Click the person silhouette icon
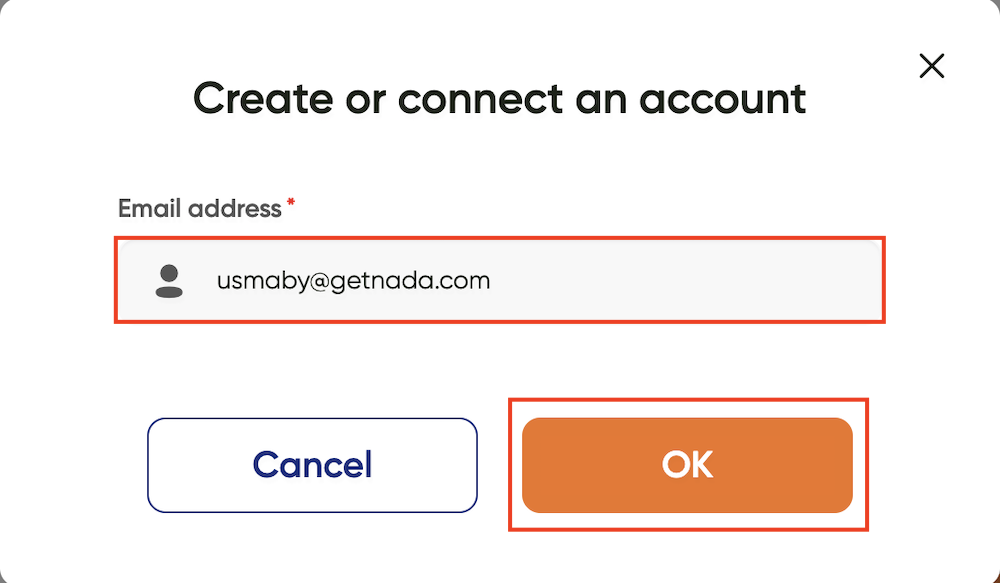Screen dimensions: 1000x583 [169, 281]
